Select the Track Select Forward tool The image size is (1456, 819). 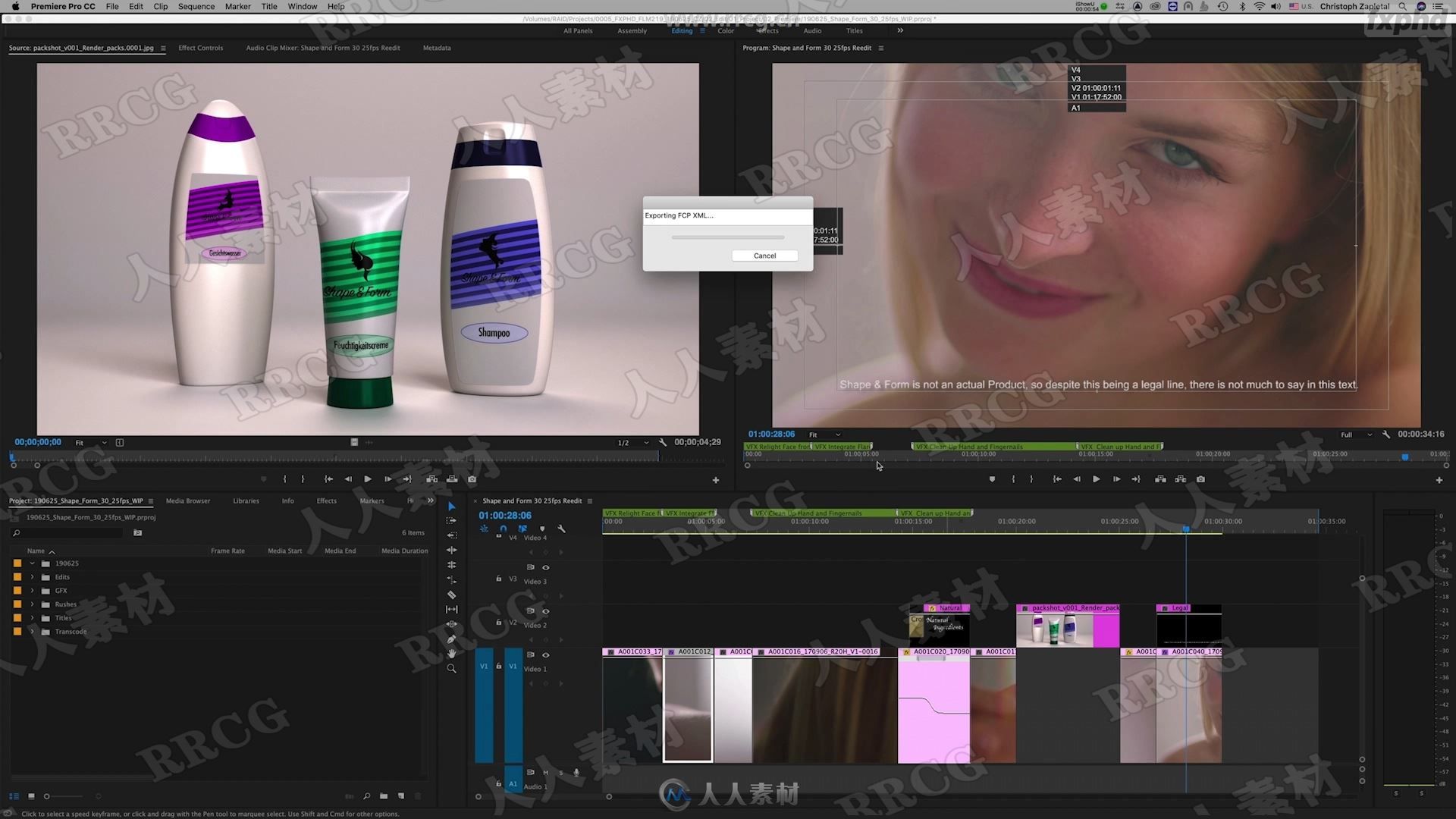(x=452, y=521)
